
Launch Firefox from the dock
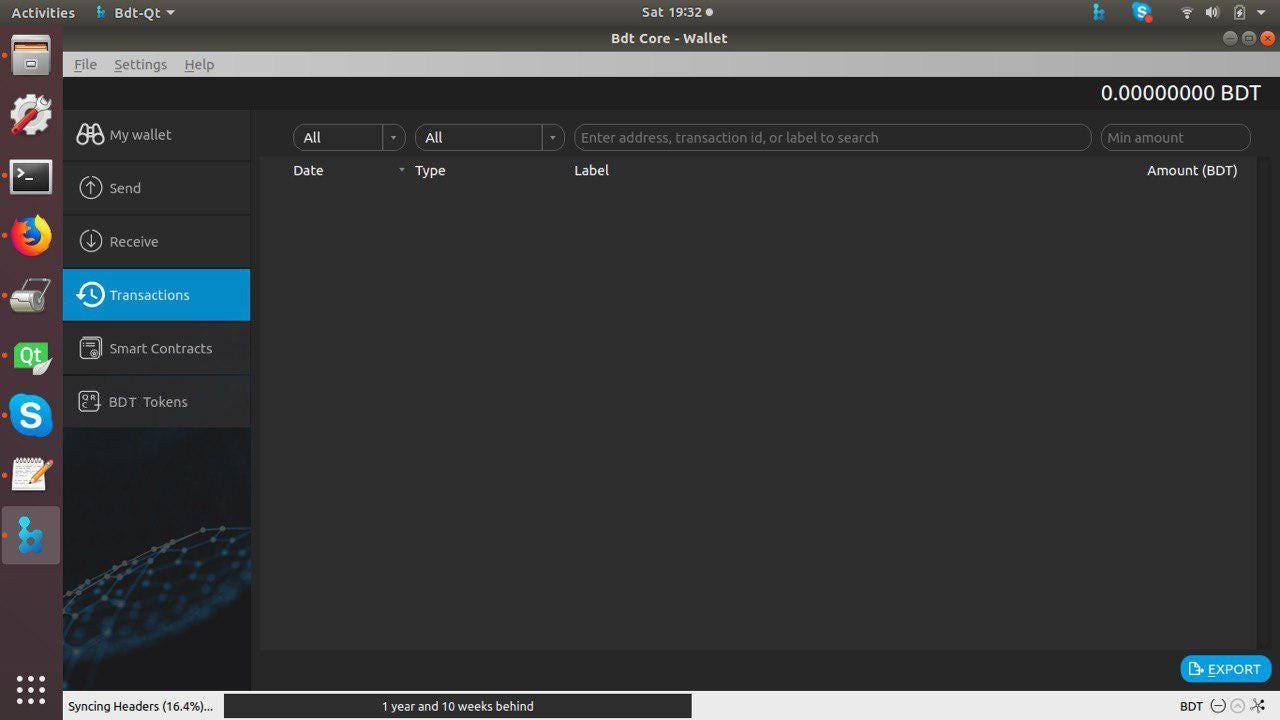click(31, 237)
